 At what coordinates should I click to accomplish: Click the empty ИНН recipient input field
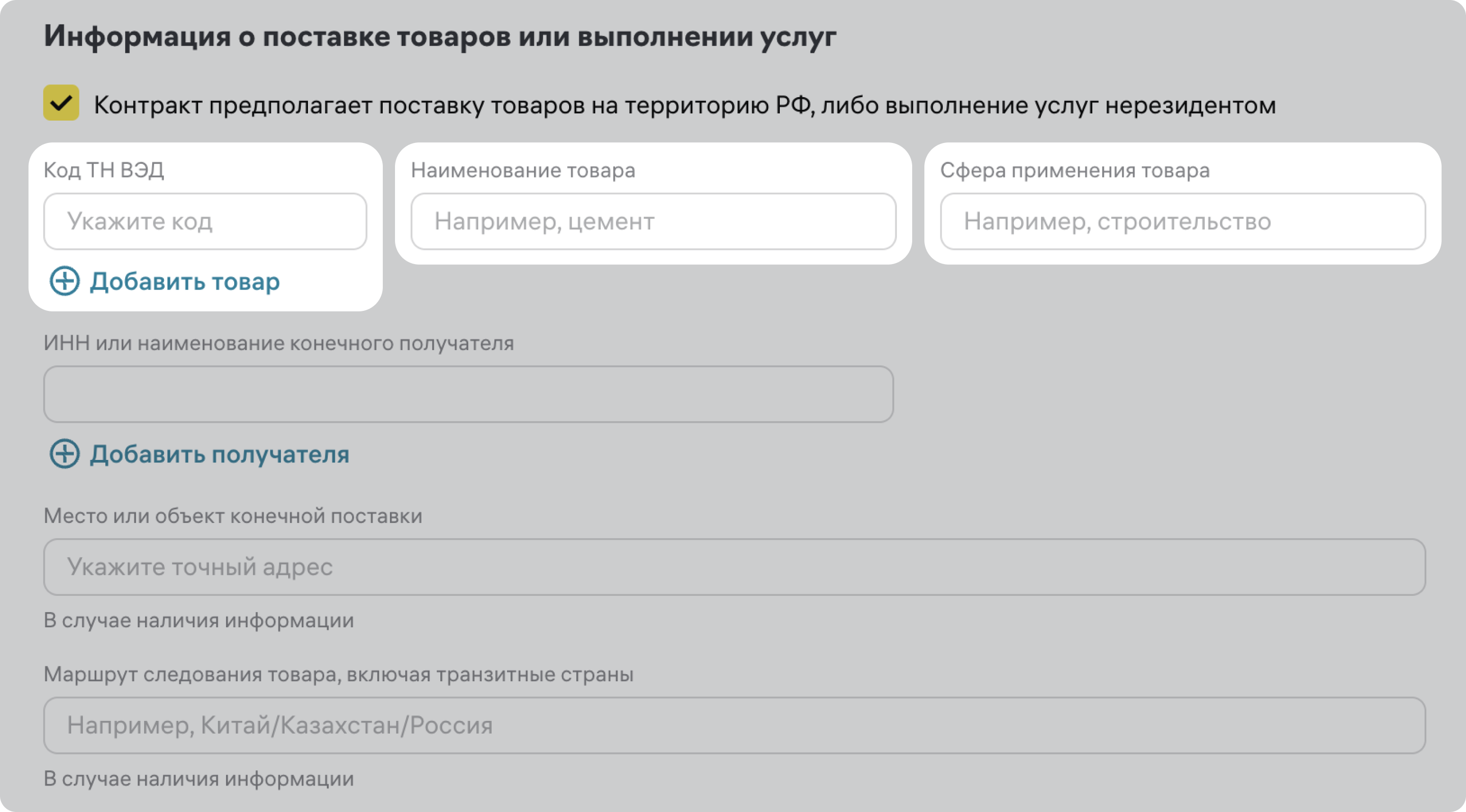click(468, 394)
